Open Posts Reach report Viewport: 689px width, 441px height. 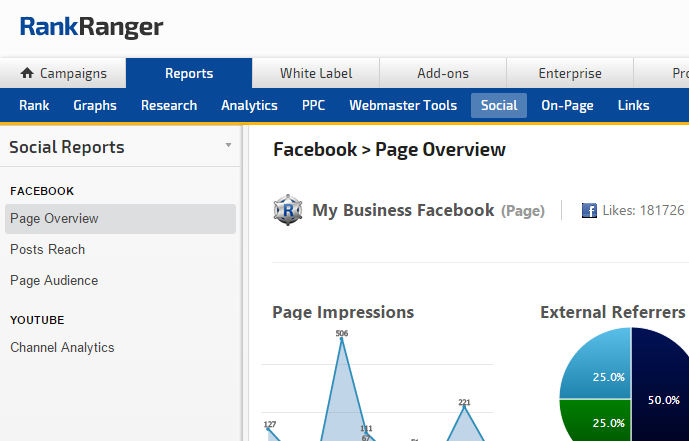tap(47, 249)
